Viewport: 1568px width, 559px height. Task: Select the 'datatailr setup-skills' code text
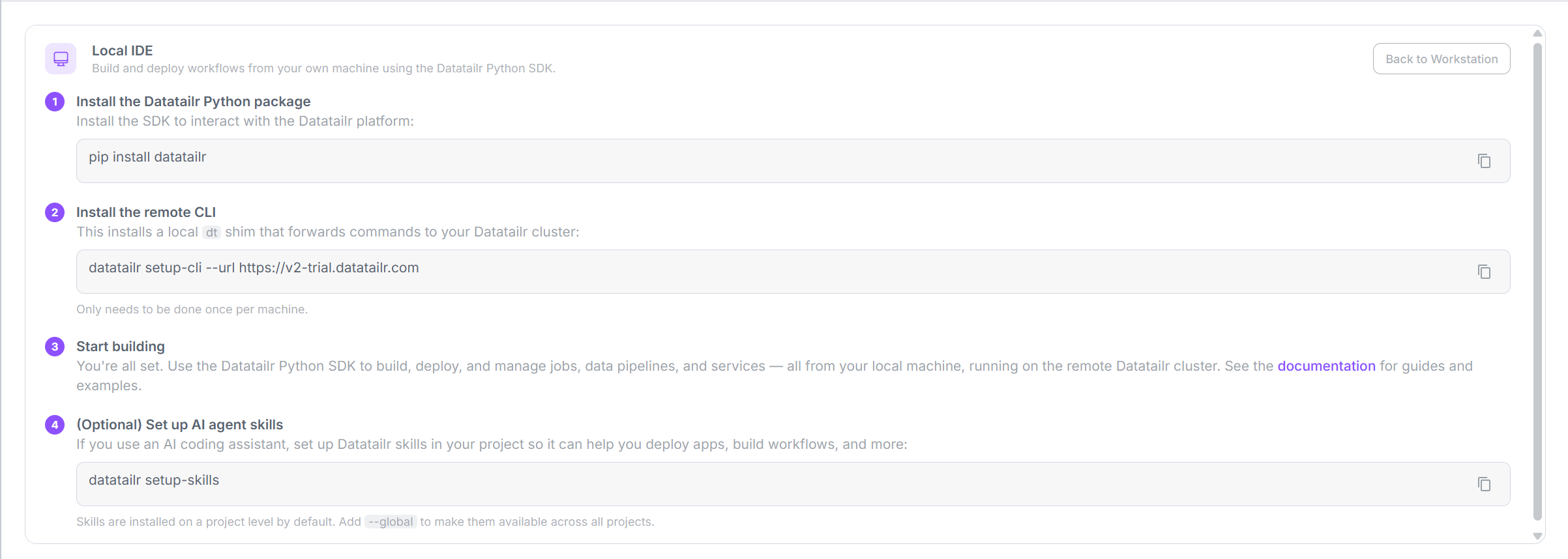click(x=154, y=480)
